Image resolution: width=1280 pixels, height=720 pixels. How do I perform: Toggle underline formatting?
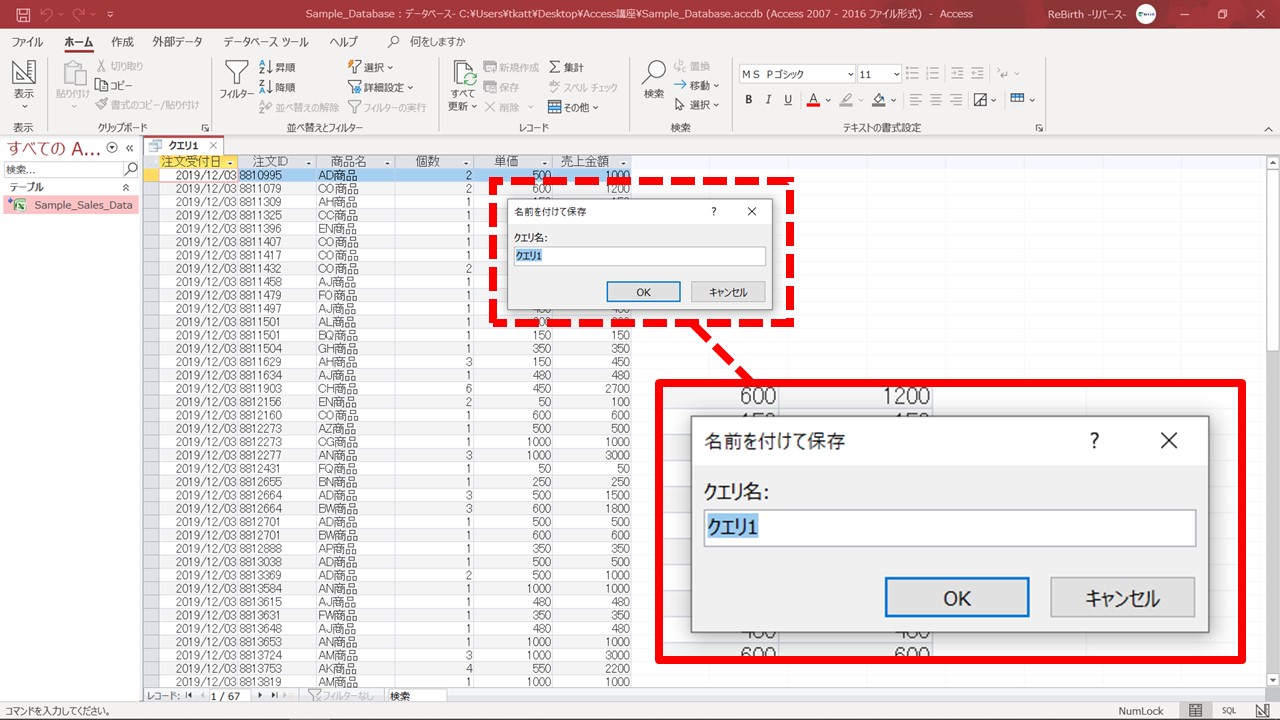point(788,100)
